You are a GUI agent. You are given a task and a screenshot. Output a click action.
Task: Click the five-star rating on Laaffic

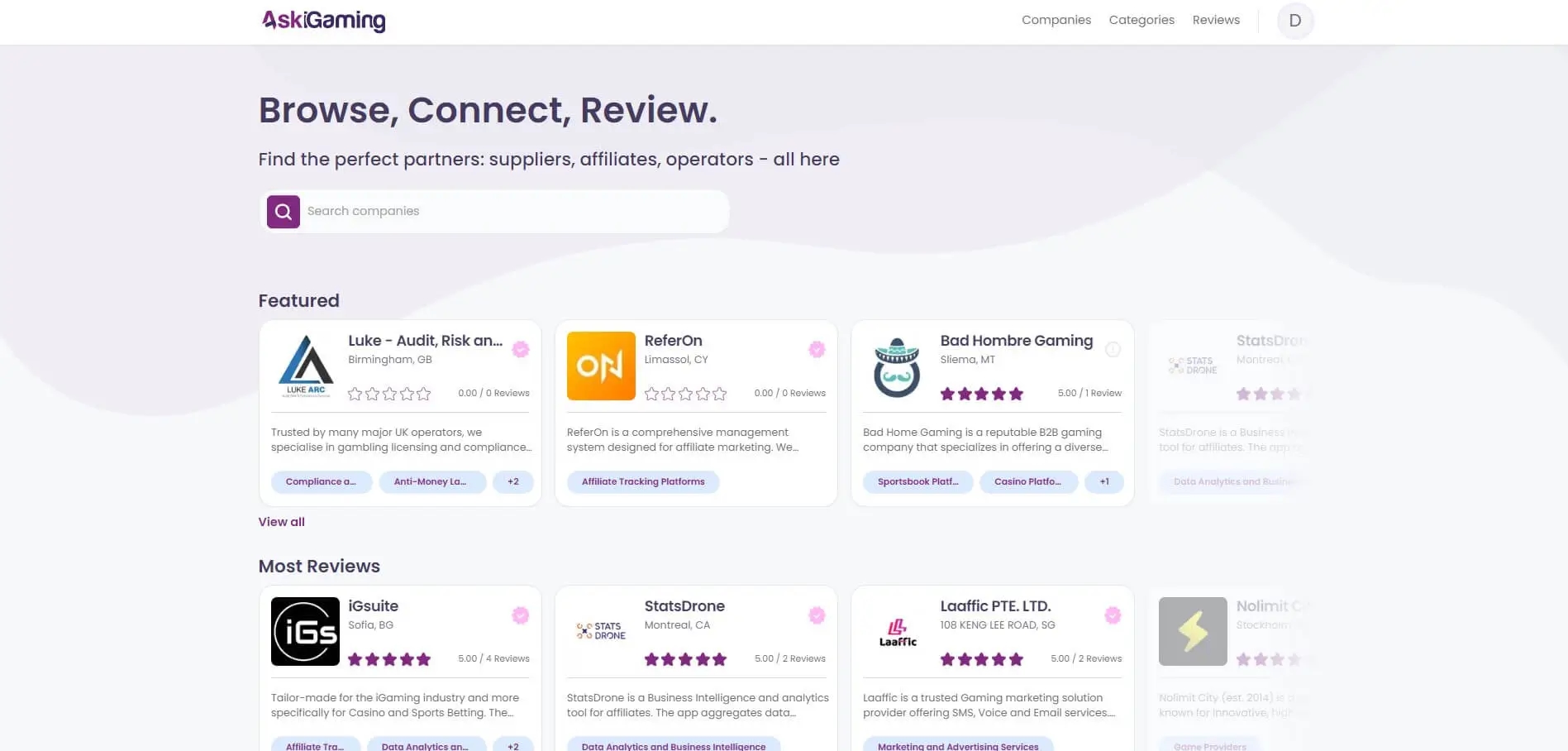(x=981, y=659)
